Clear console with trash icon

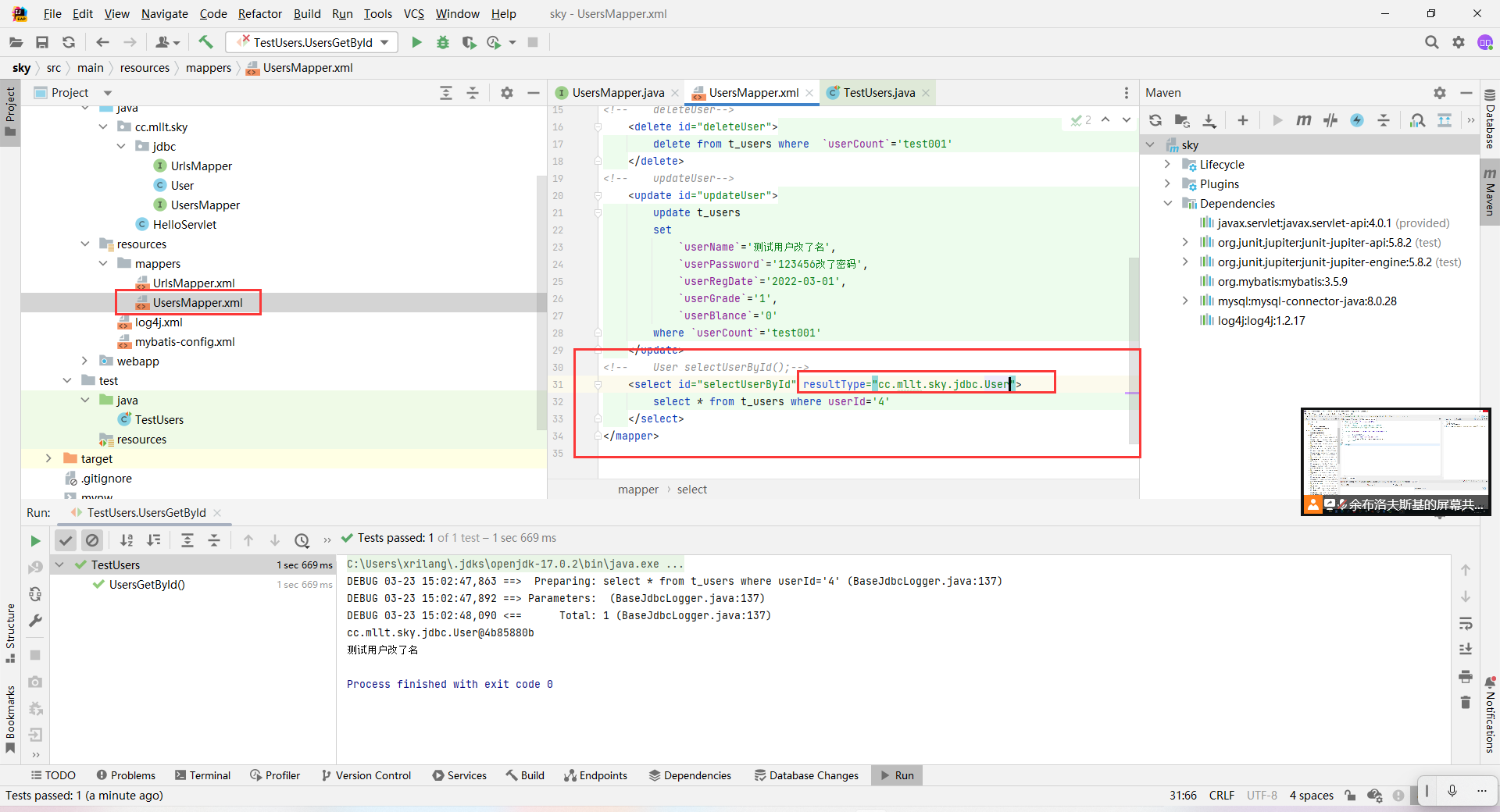click(1466, 703)
